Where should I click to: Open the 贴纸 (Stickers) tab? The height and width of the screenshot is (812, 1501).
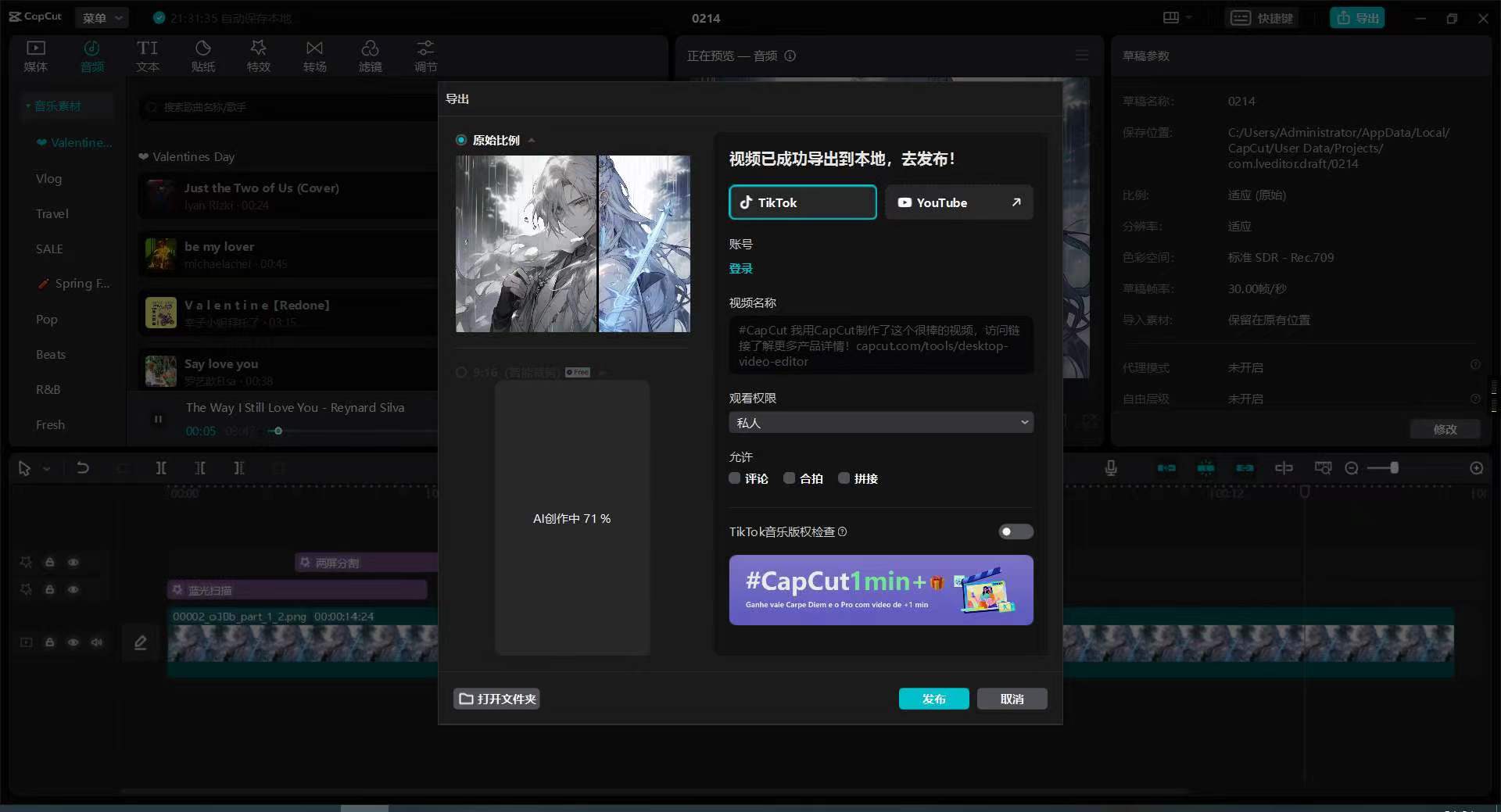click(202, 56)
